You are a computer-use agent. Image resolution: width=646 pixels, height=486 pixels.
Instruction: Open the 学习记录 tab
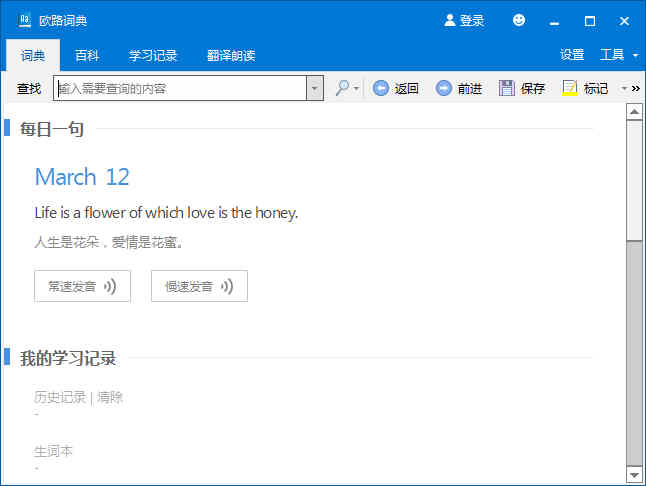[x=153, y=55]
